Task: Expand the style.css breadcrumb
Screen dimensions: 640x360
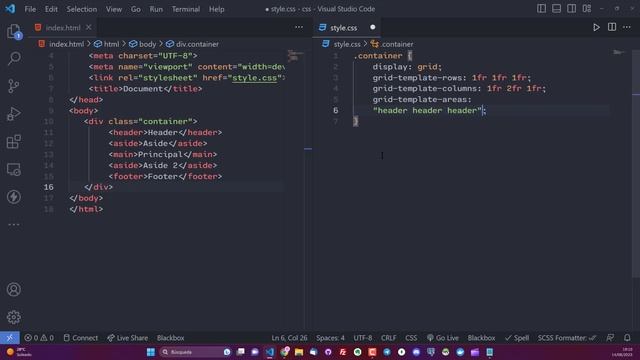Action: (341, 44)
